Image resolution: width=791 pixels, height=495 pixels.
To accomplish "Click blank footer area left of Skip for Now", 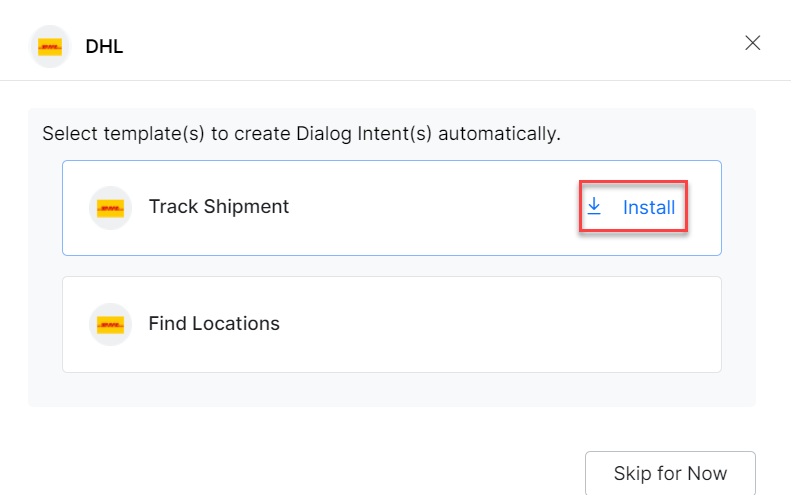I will [300, 472].
